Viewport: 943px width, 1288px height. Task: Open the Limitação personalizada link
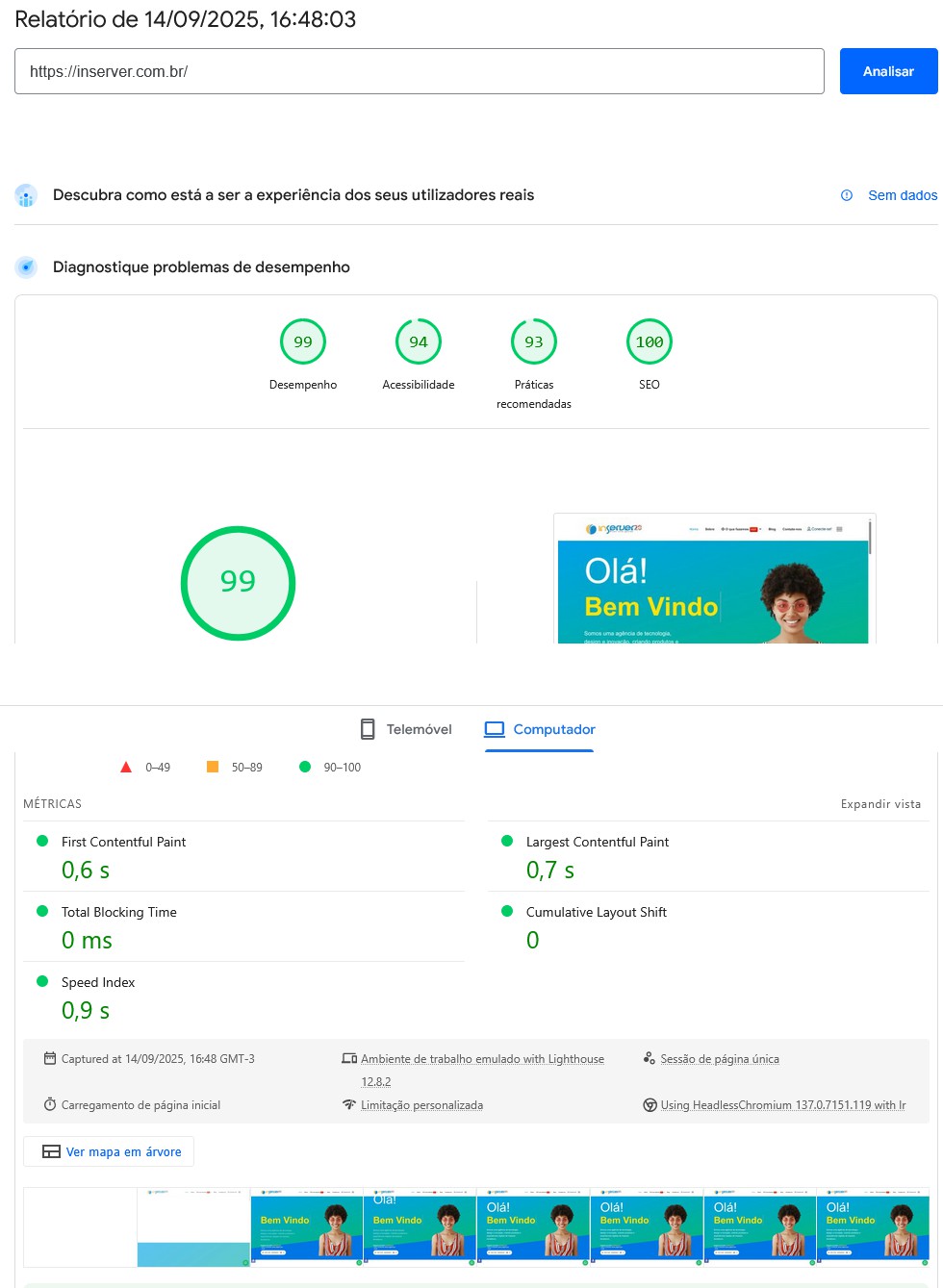point(421,1104)
